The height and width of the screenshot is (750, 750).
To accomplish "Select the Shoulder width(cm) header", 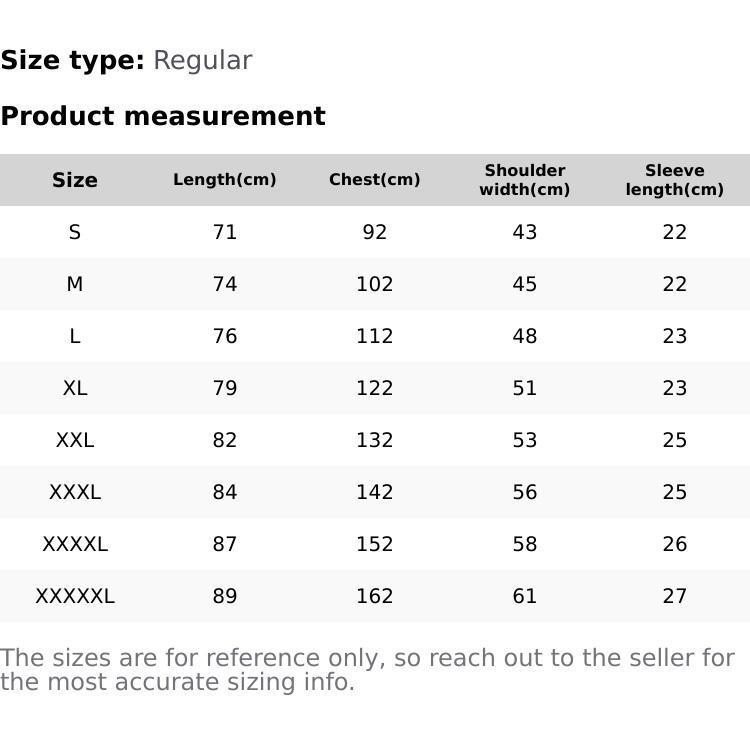I will coord(524,180).
